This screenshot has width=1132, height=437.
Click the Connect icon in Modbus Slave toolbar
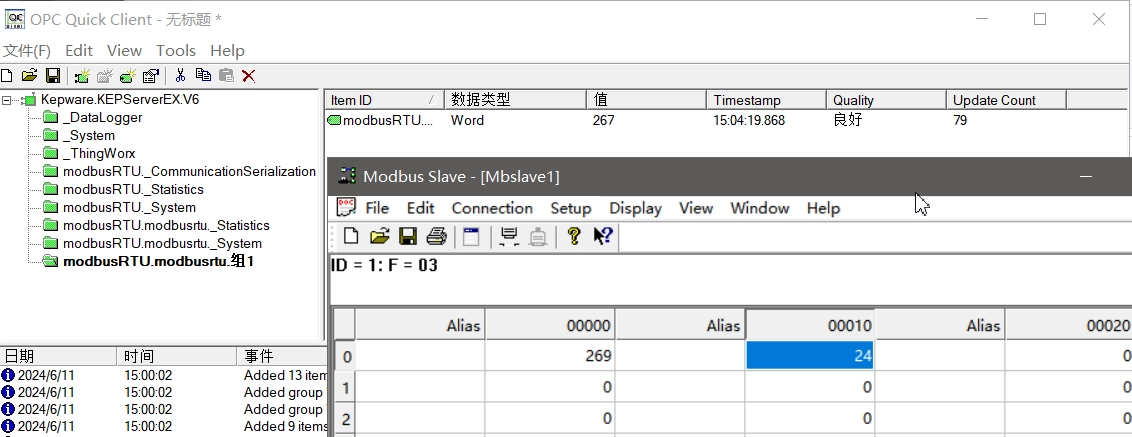[509, 236]
